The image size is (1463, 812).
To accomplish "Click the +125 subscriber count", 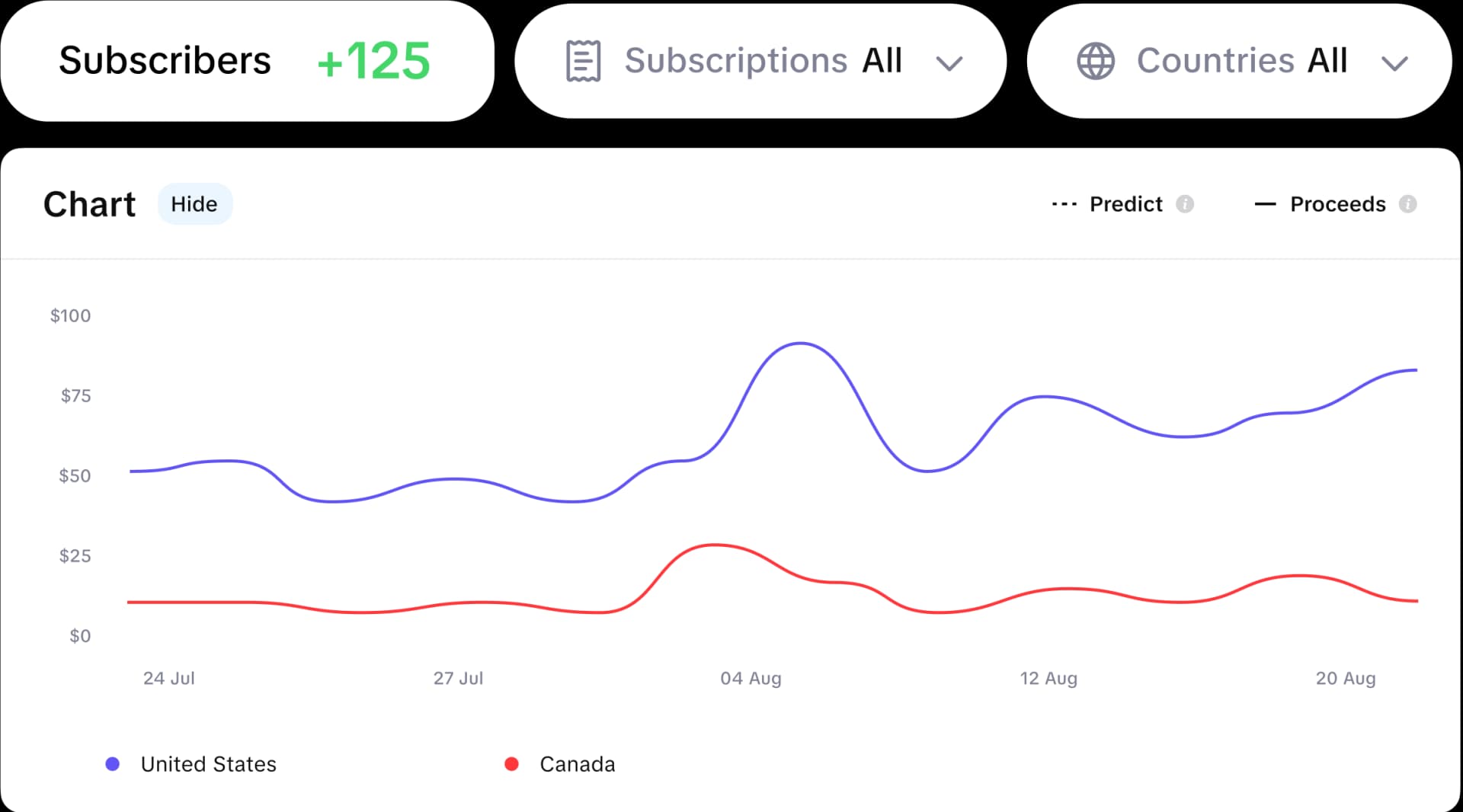I will pos(373,60).
